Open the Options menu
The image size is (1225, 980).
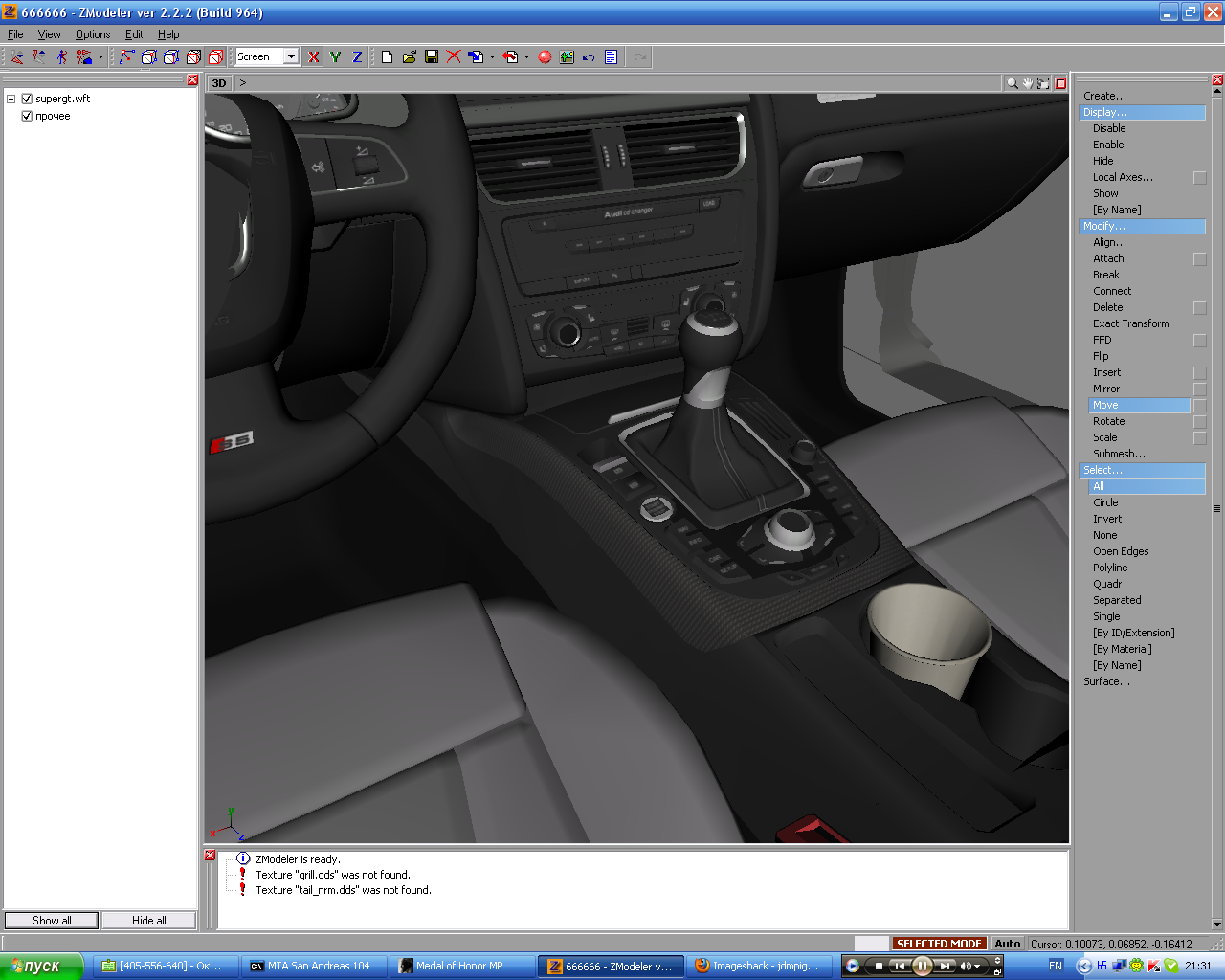tap(93, 34)
